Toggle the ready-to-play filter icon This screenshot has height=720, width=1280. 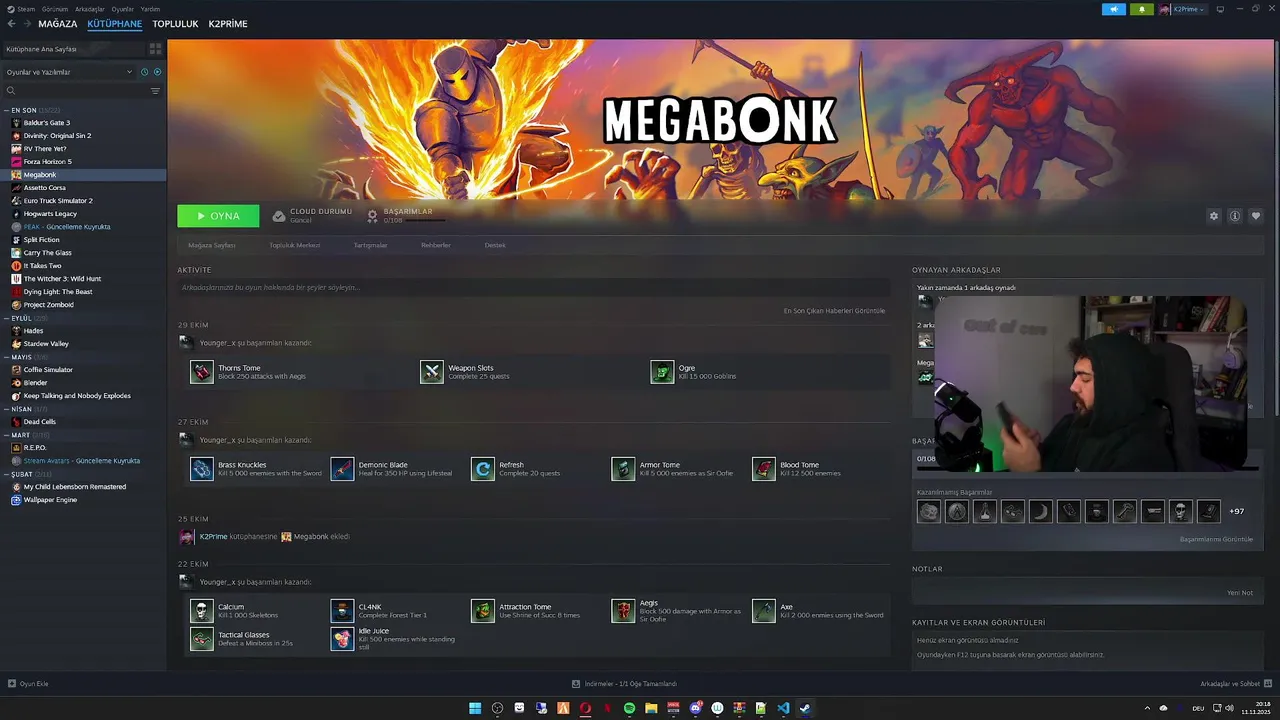pos(157,72)
